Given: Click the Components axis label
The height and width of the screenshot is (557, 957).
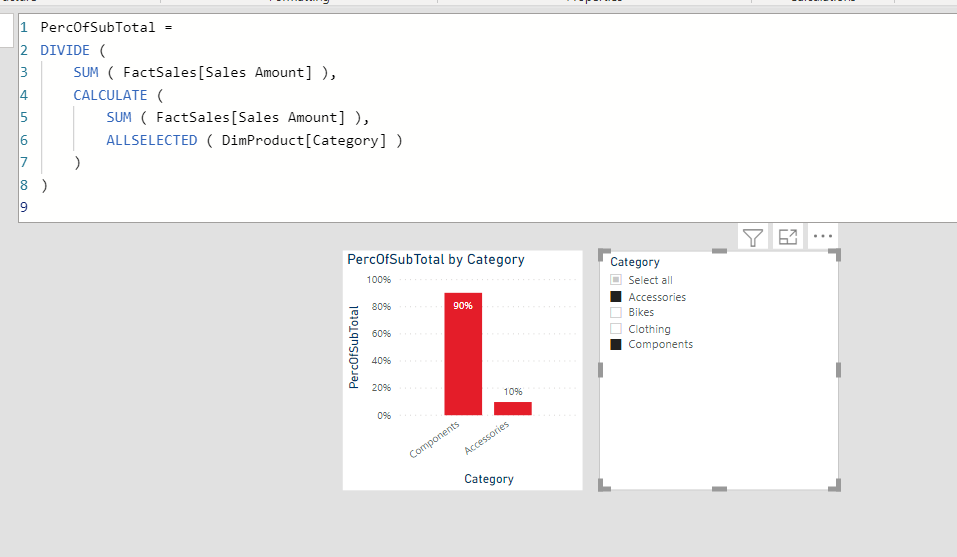Looking at the screenshot, I should pyautogui.click(x=434, y=439).
